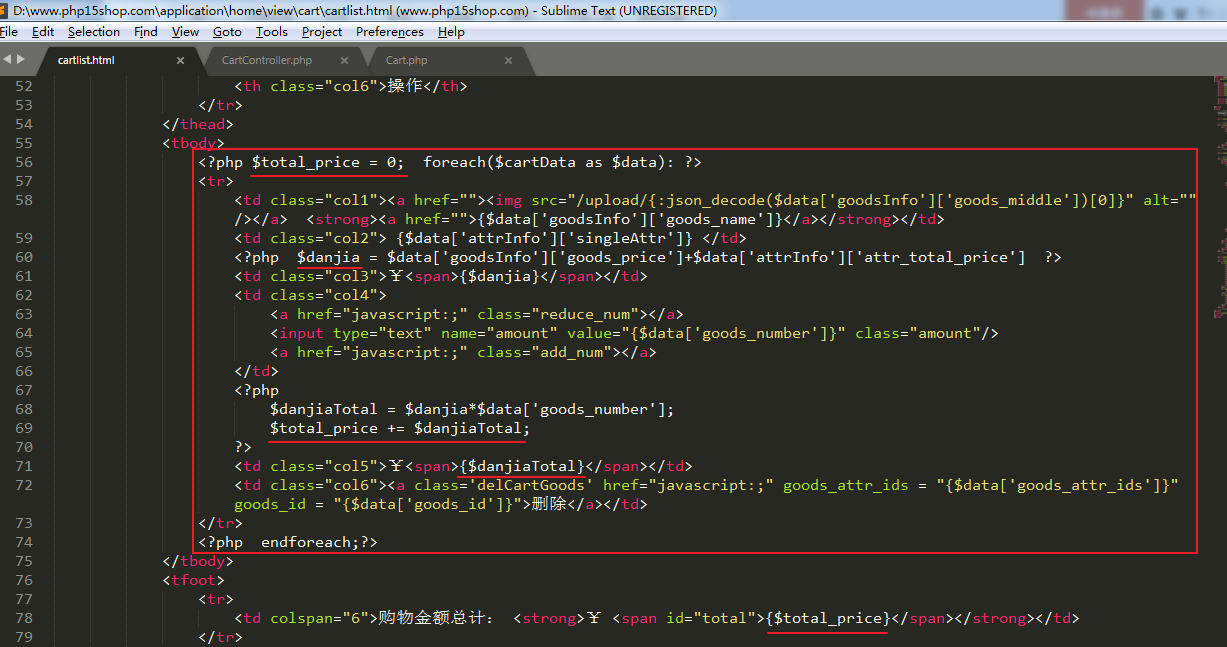This screenshot has height=647, width=1227.
Task: Close the Cart.php tab
Action: click(x=508, y=60)
